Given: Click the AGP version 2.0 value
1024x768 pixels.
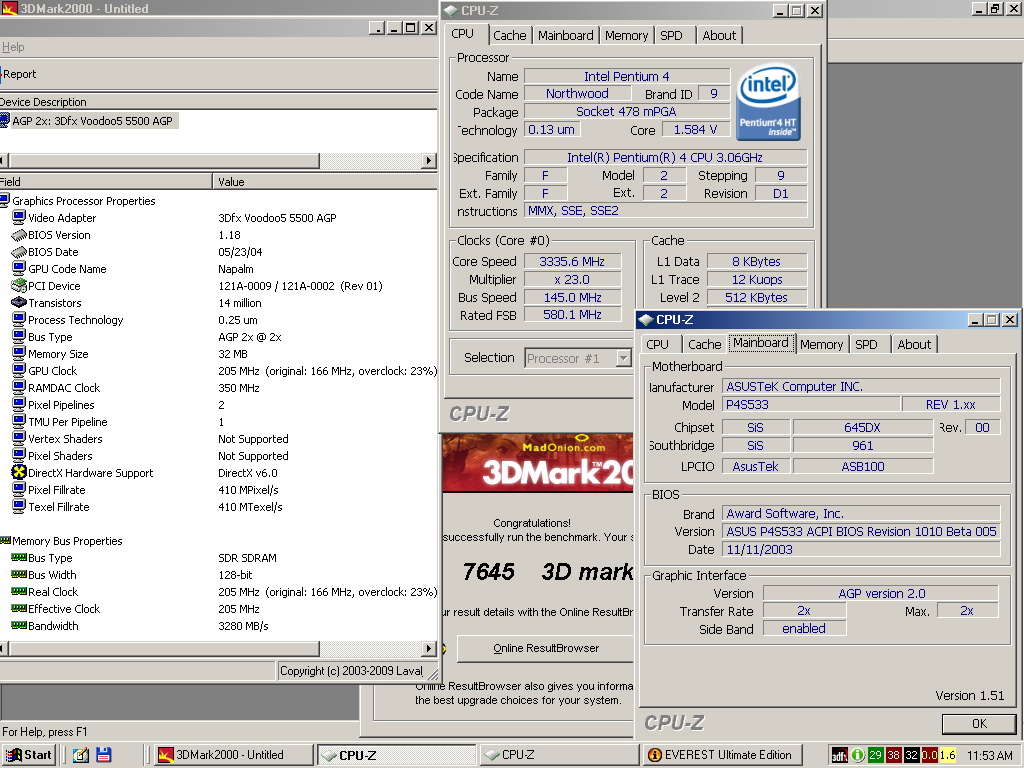Looking at the screenshot, I should coord(881,593).
